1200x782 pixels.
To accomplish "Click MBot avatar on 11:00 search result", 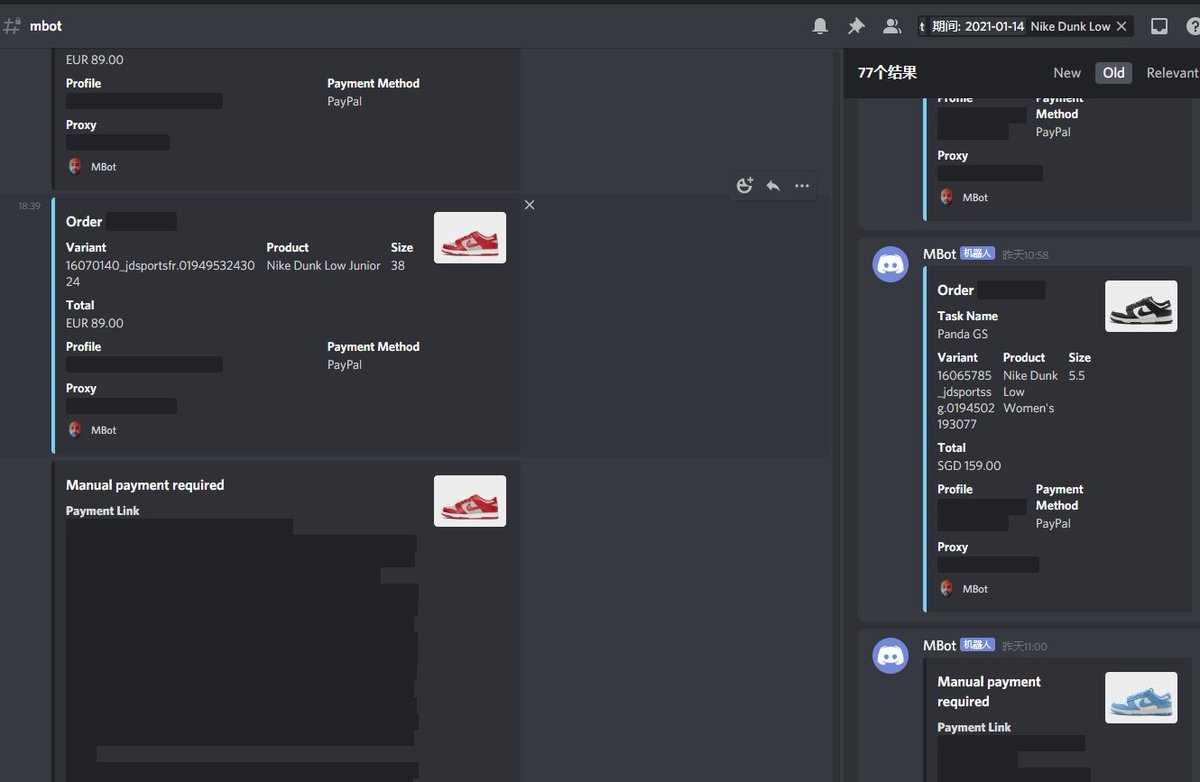I will pyautogui.click(x=890, y=656).
